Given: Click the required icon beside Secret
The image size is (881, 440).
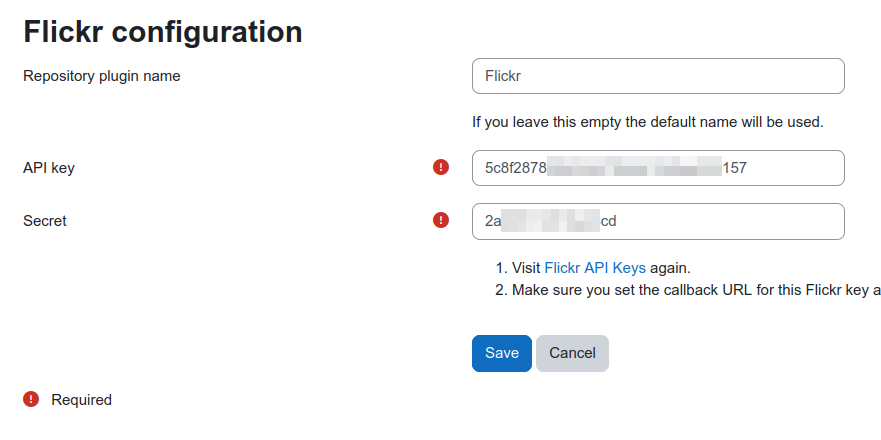Looking at the screenshot, I should (x=441, y=220).
